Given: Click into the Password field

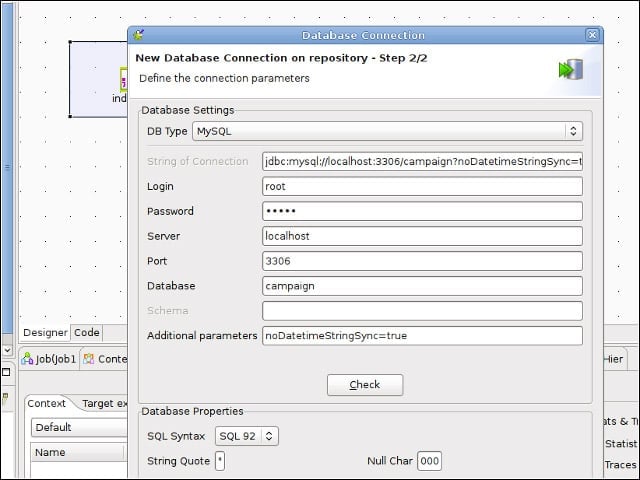Looking at the screenshot, I should pyautogui.click(x=422, y=211).
